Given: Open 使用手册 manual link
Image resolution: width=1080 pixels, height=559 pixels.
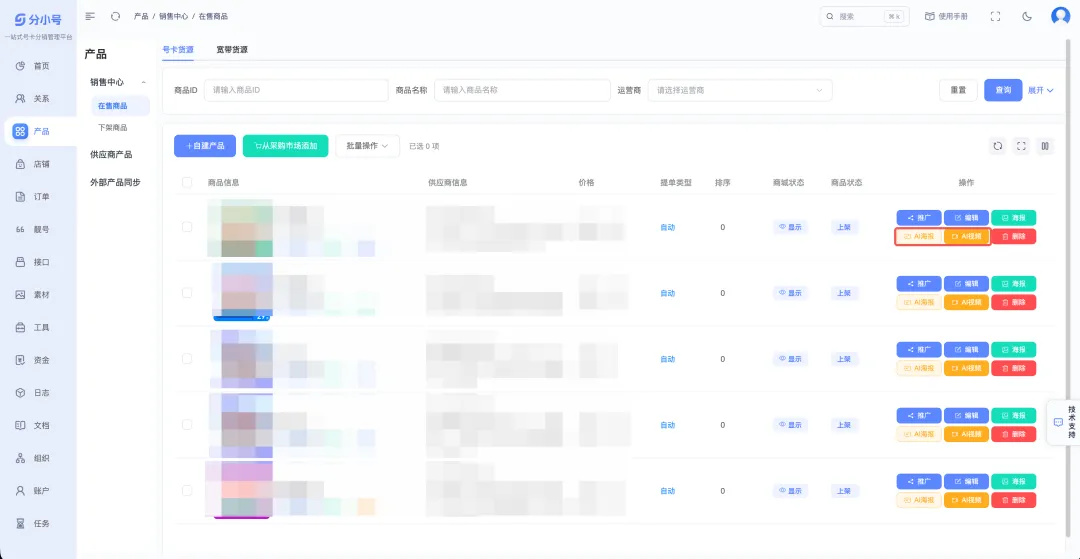Looking at the screenshot, I should click(946, 17).
